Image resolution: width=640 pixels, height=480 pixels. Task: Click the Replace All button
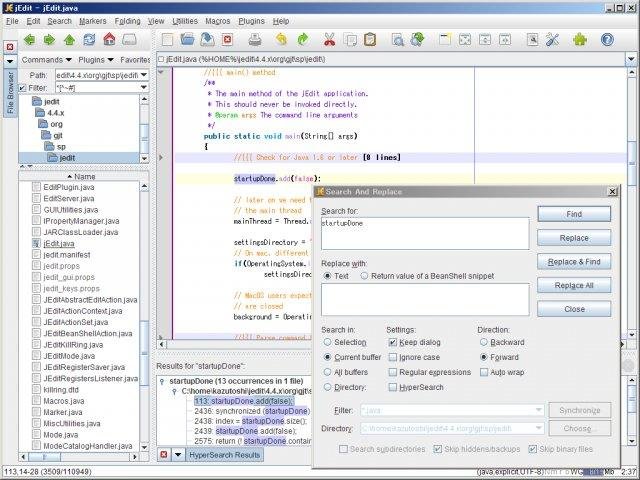tap(574, 285)
